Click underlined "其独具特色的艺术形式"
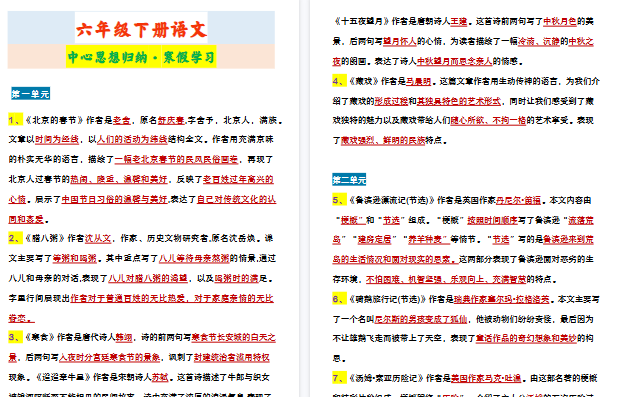Screen dimensions: 617x397 tap(459, 101)
